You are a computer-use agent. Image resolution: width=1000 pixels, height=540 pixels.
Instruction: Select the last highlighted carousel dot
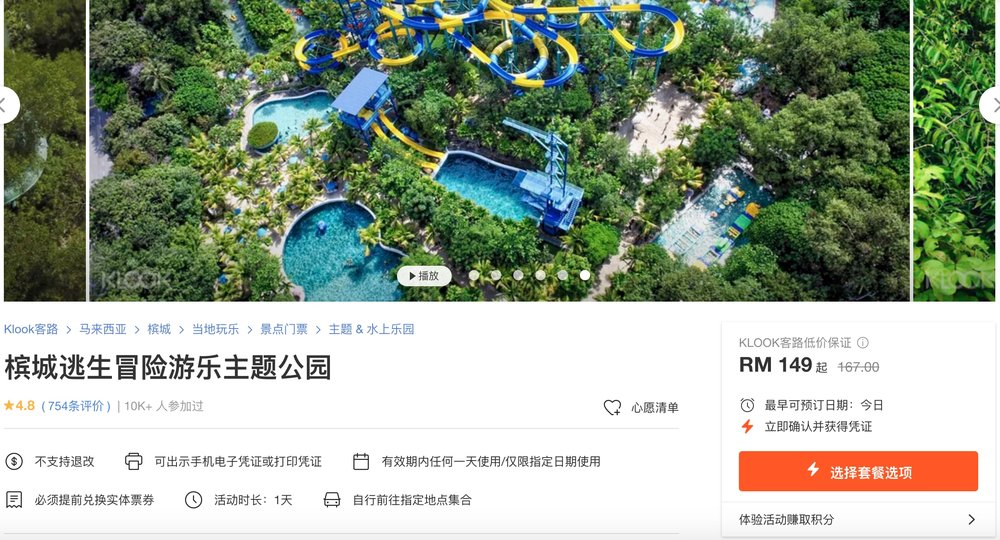(x=584, y=275)
